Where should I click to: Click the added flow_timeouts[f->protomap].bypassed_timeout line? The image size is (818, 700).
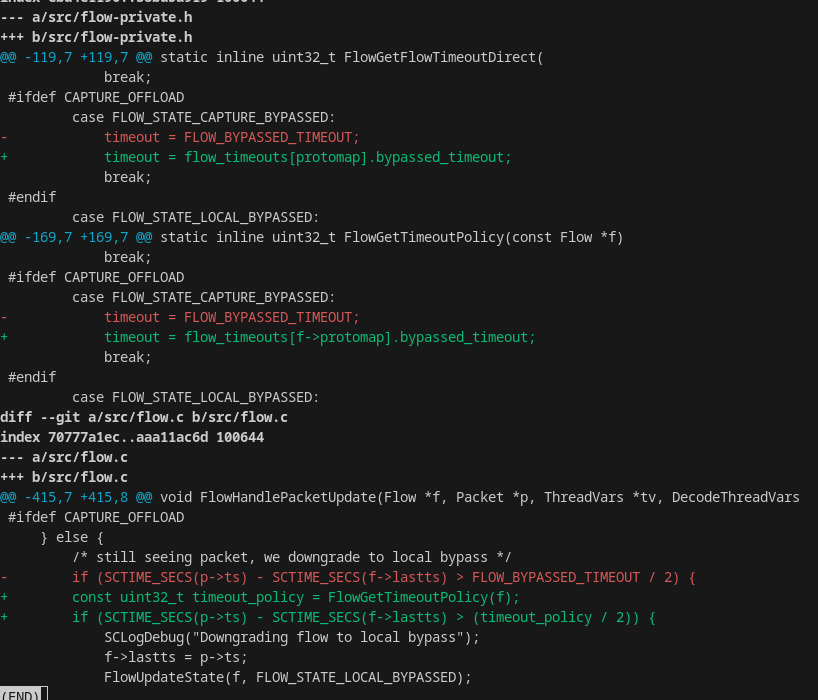pyautogui.click(x=319, y=337)
